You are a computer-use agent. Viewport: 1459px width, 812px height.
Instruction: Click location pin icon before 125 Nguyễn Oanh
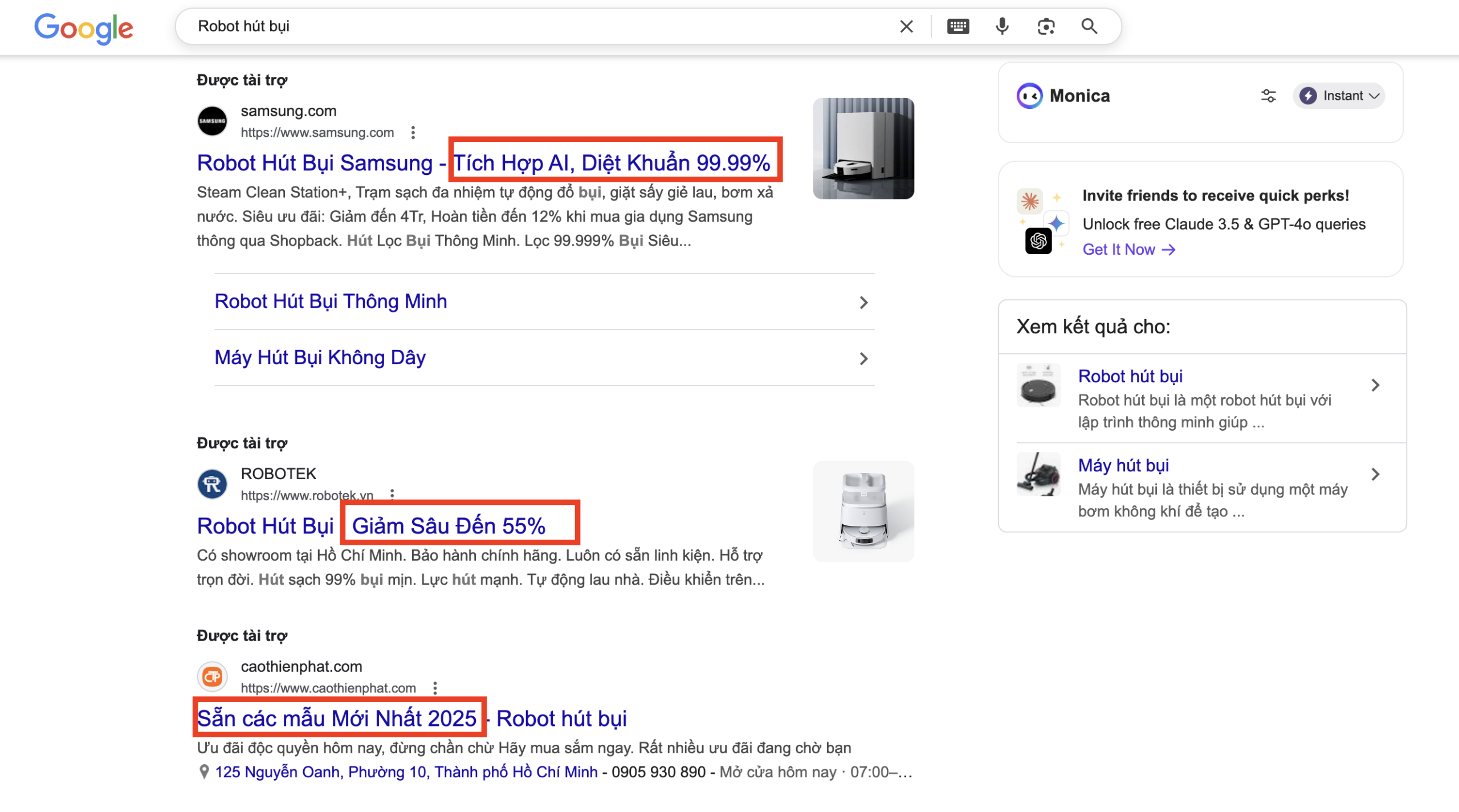[204, 772]
